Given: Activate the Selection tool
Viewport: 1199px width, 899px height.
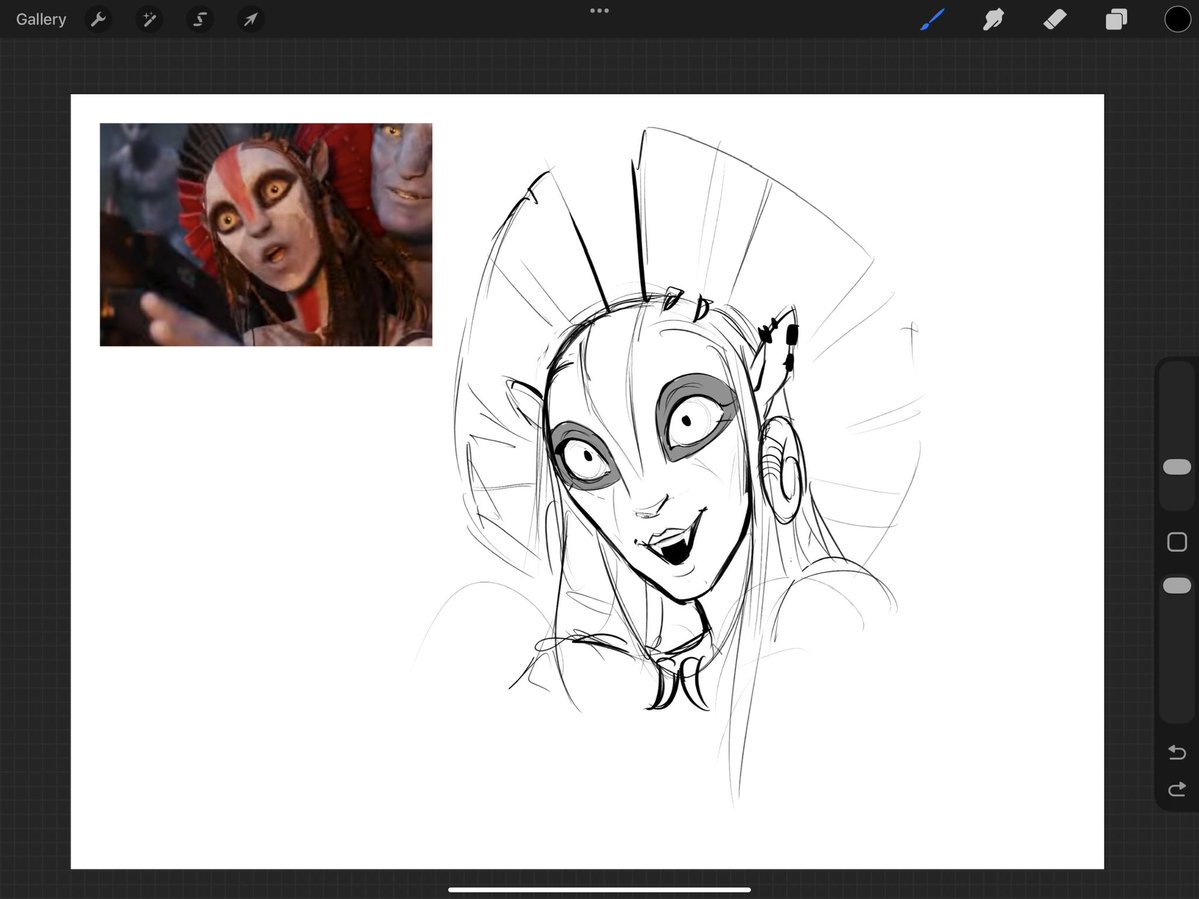Looking at the screenshot, I should 200,19.
